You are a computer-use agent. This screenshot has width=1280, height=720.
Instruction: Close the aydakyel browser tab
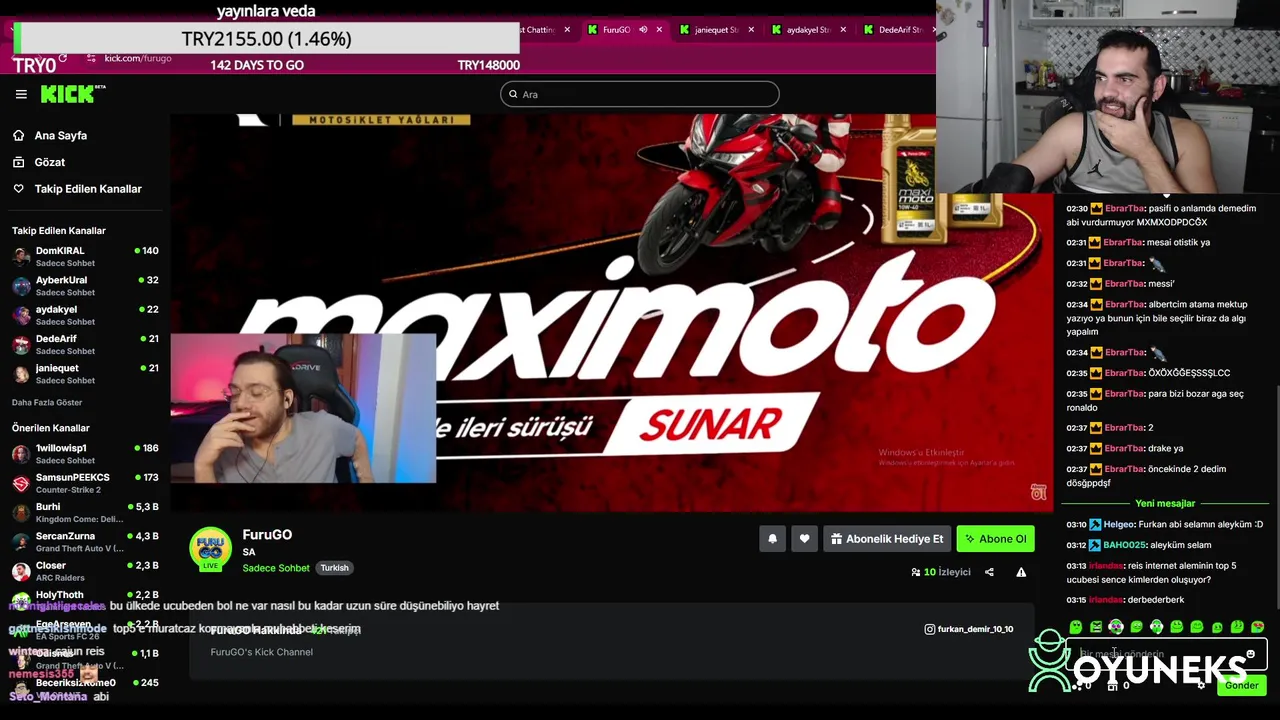pyautogui.click(x=843, y=30)
